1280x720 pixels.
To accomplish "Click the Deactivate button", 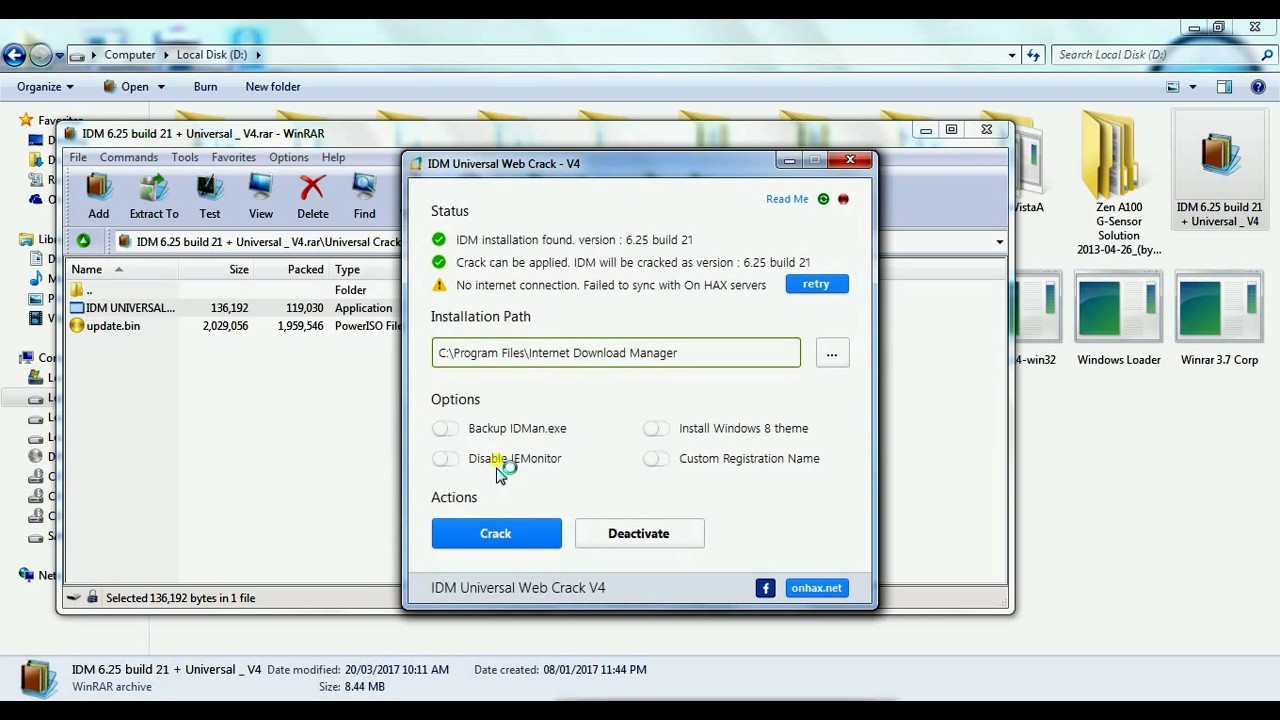I will (x=639, y=533).
